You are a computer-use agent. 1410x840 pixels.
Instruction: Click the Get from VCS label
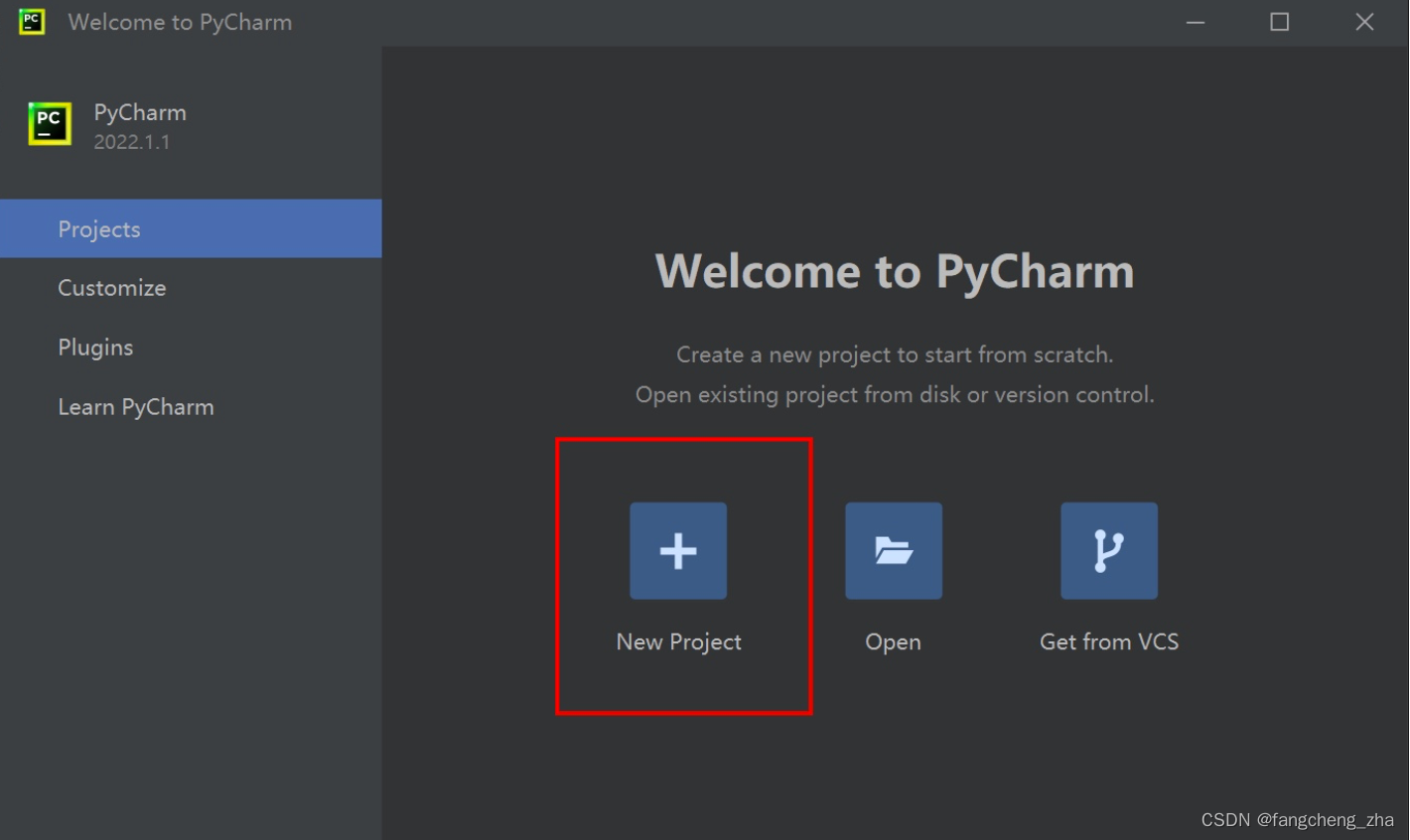pyautogui.click(x=1109, y=641)
